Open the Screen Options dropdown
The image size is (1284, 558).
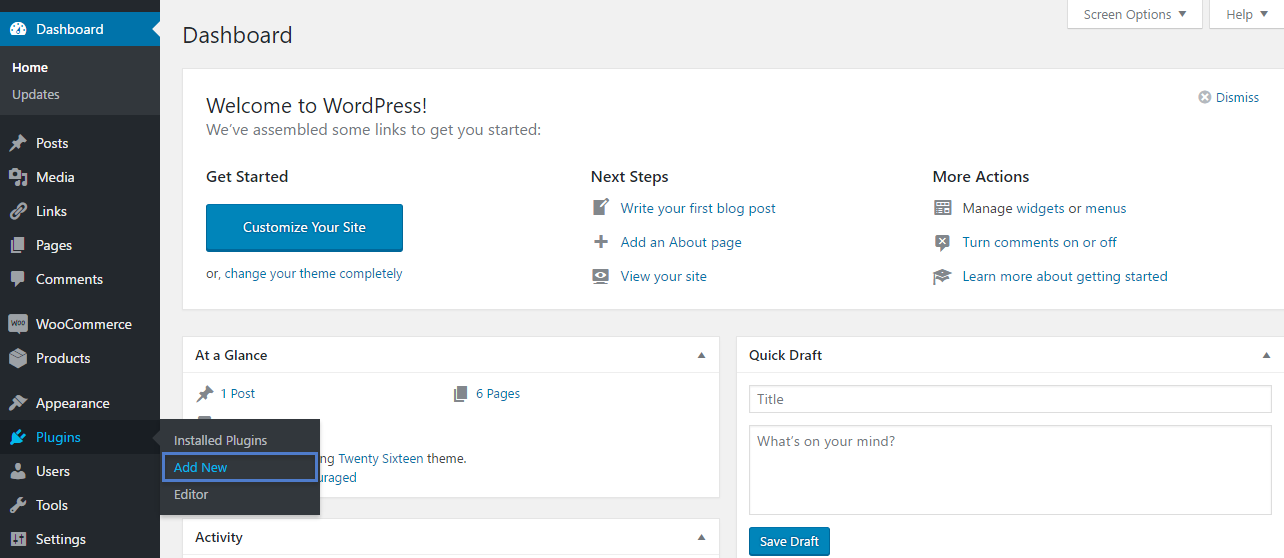tap(1135, 14)
